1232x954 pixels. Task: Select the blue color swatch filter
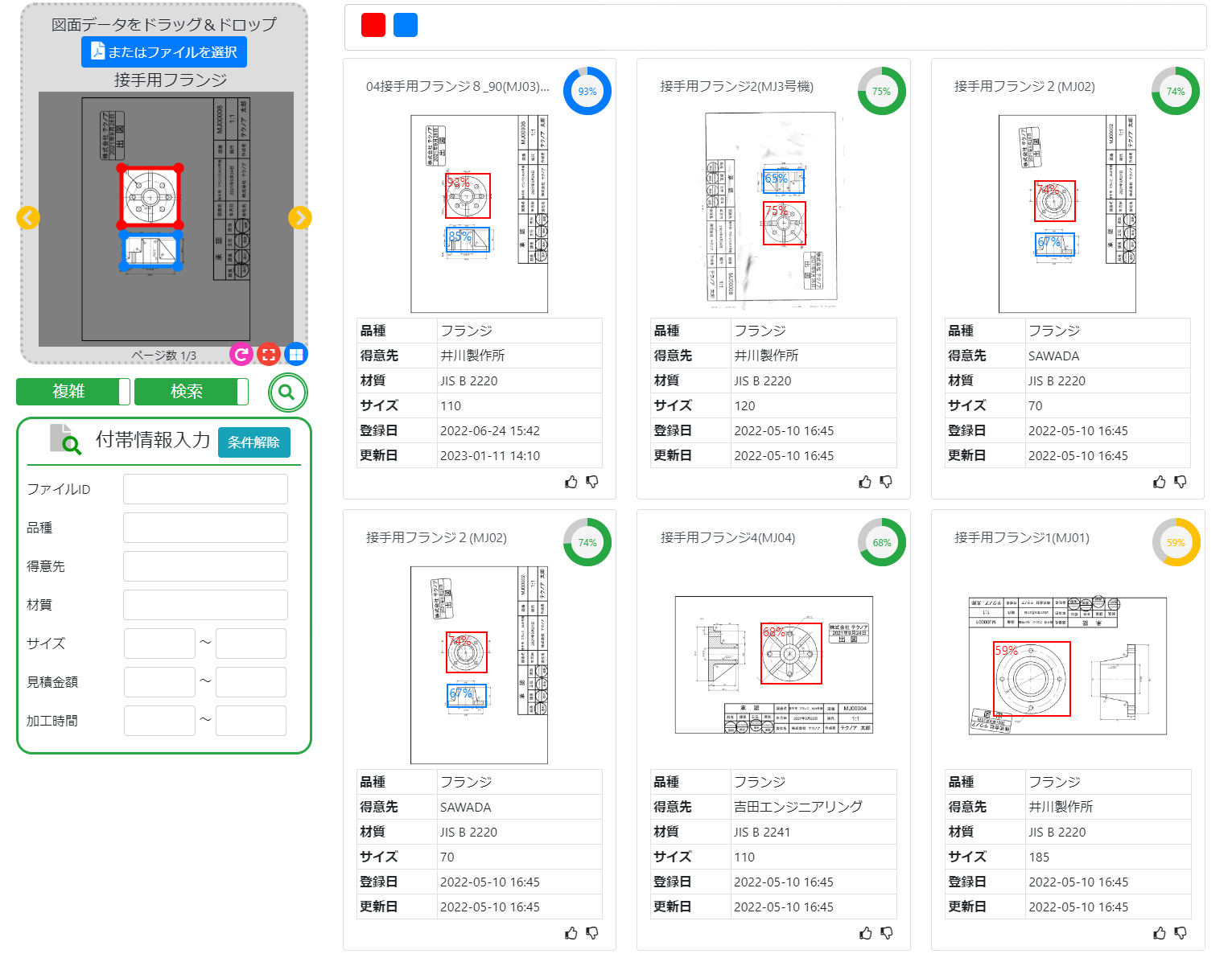pos(406,26)
